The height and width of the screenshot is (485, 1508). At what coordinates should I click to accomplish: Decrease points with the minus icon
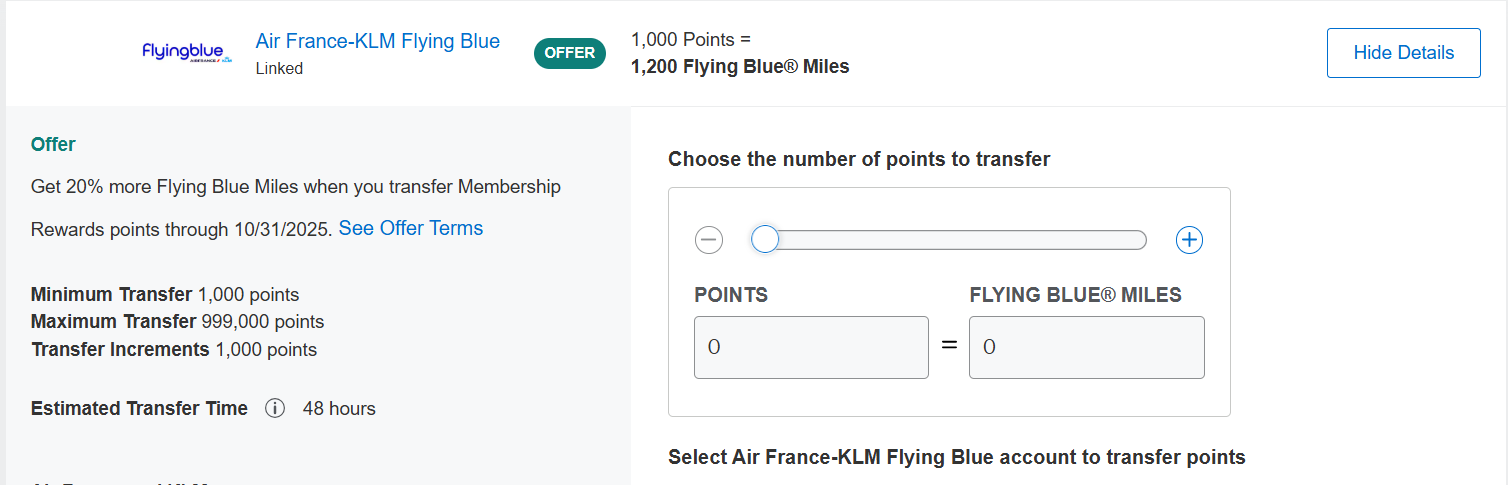pos(709,240)
